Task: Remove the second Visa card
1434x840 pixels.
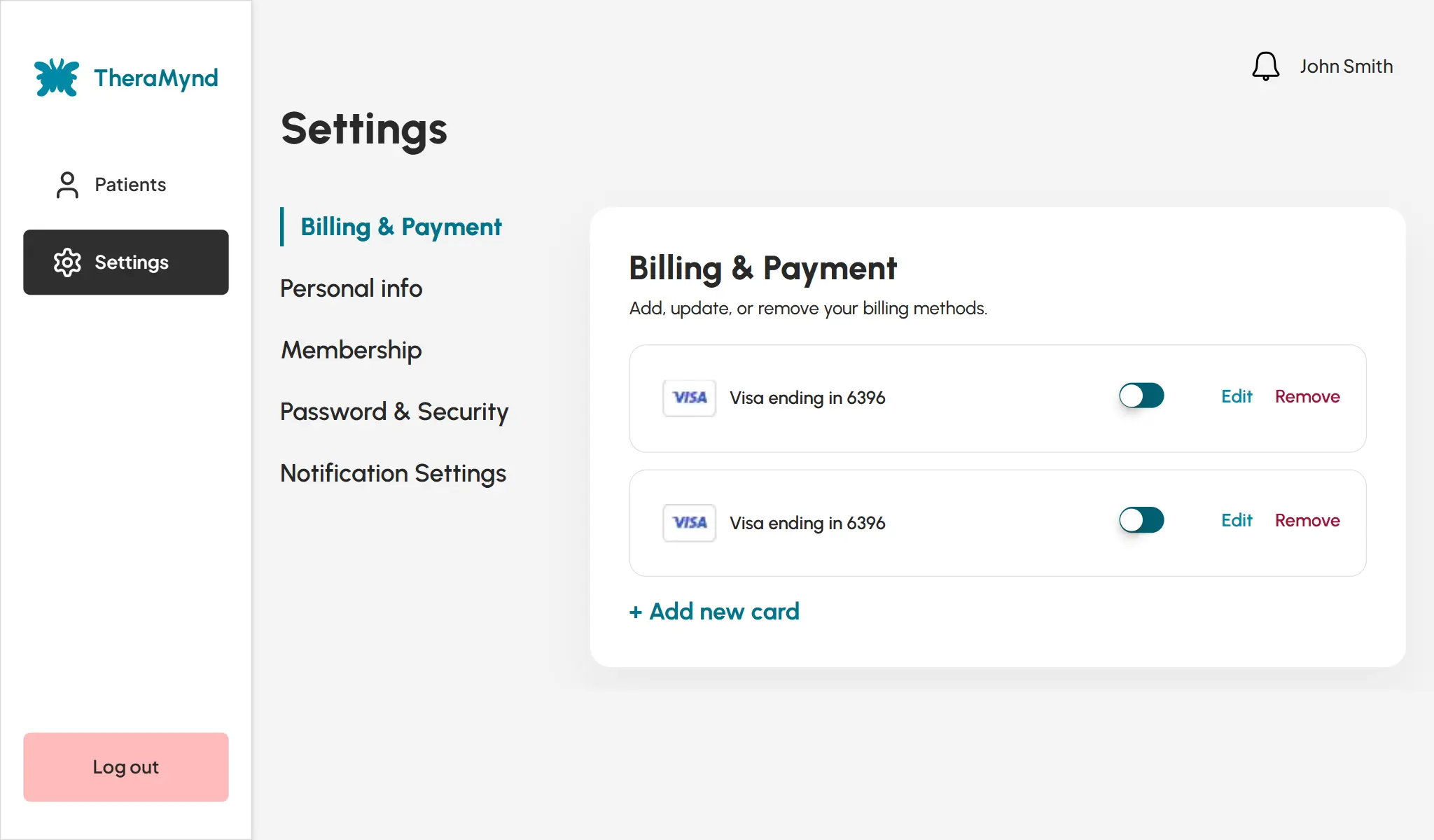Action: click(x=1307, y=521)
